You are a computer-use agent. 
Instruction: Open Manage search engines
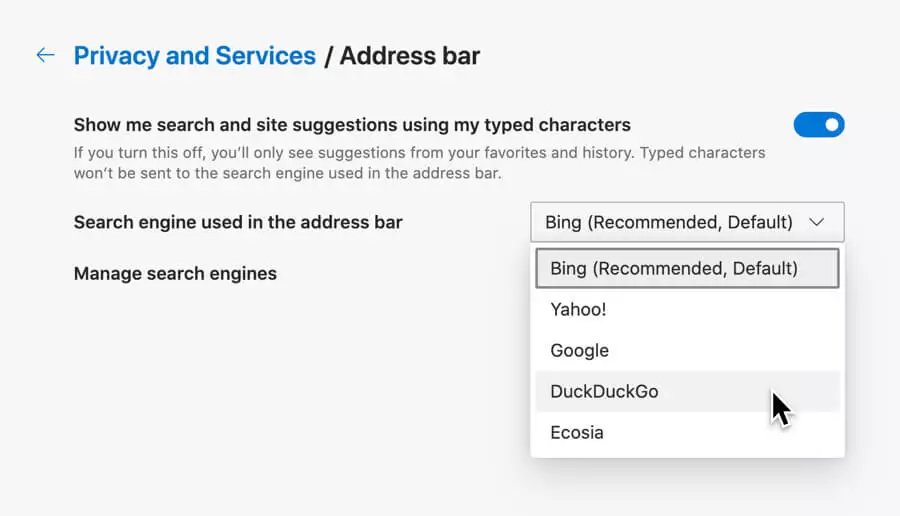pos(175,274)
